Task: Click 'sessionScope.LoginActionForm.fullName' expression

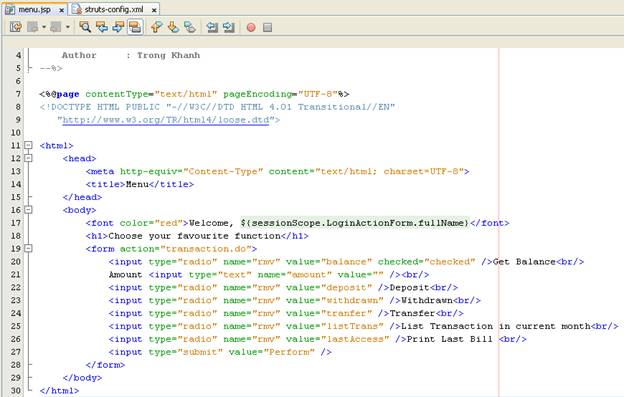Action: (x=355, y=223)
